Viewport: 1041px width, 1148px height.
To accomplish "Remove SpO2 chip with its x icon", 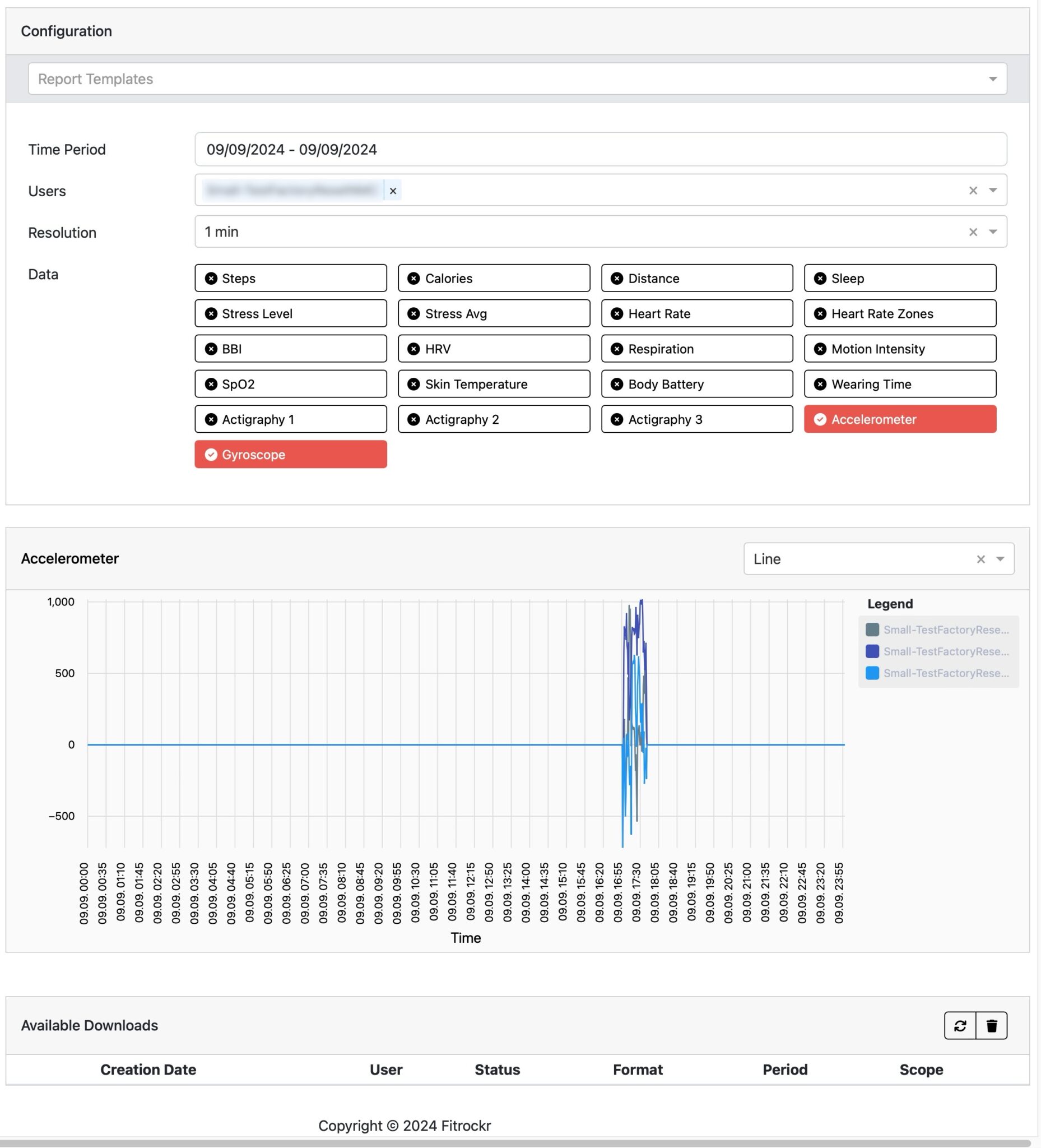I will tap(211, 385).
